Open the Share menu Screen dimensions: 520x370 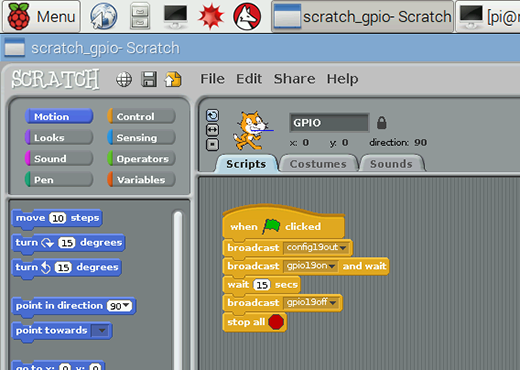point(294,79)
